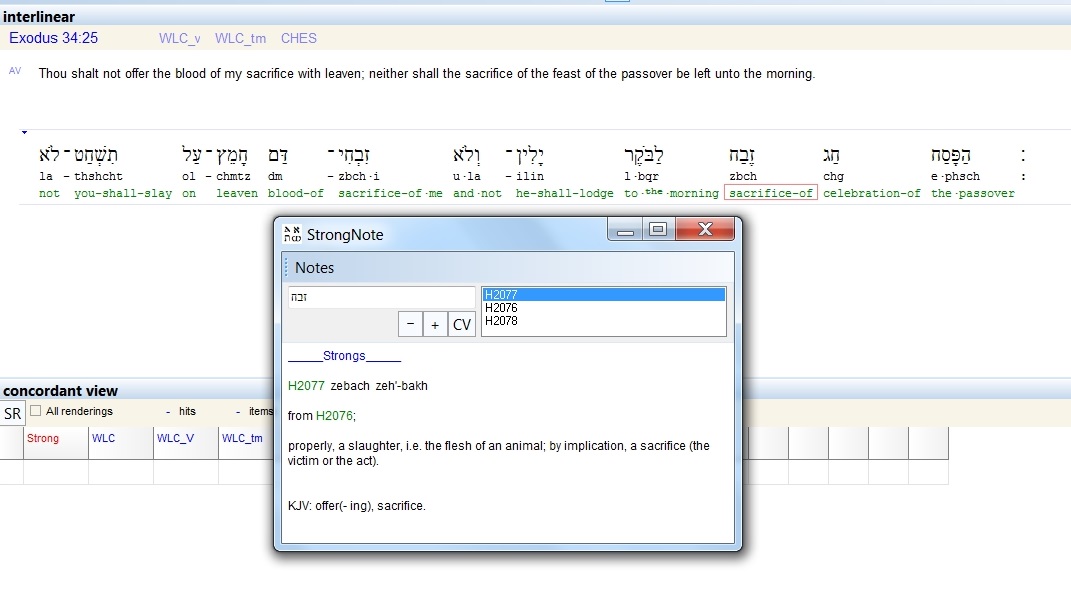Screen dimensions: 1071x613
Task: Click the Strong column header
Action: [43, 438]
